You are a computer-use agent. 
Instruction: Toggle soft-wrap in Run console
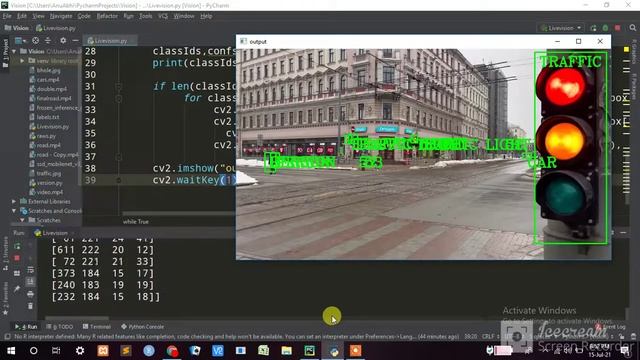point(31,270)
